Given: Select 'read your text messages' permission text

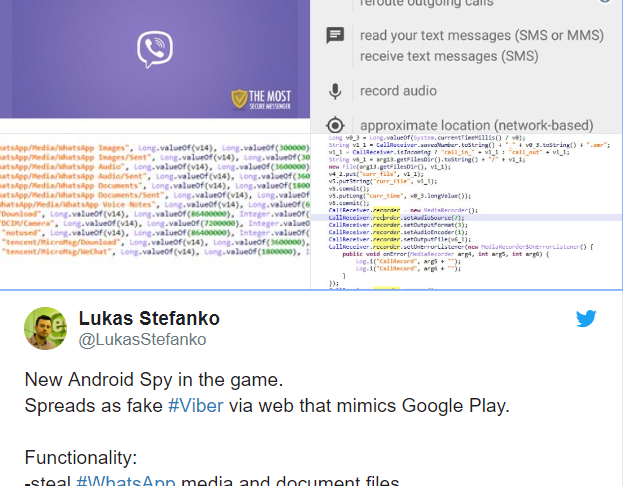Looking at the screenshot, I should pyautogui.click(x=482, y=35).
